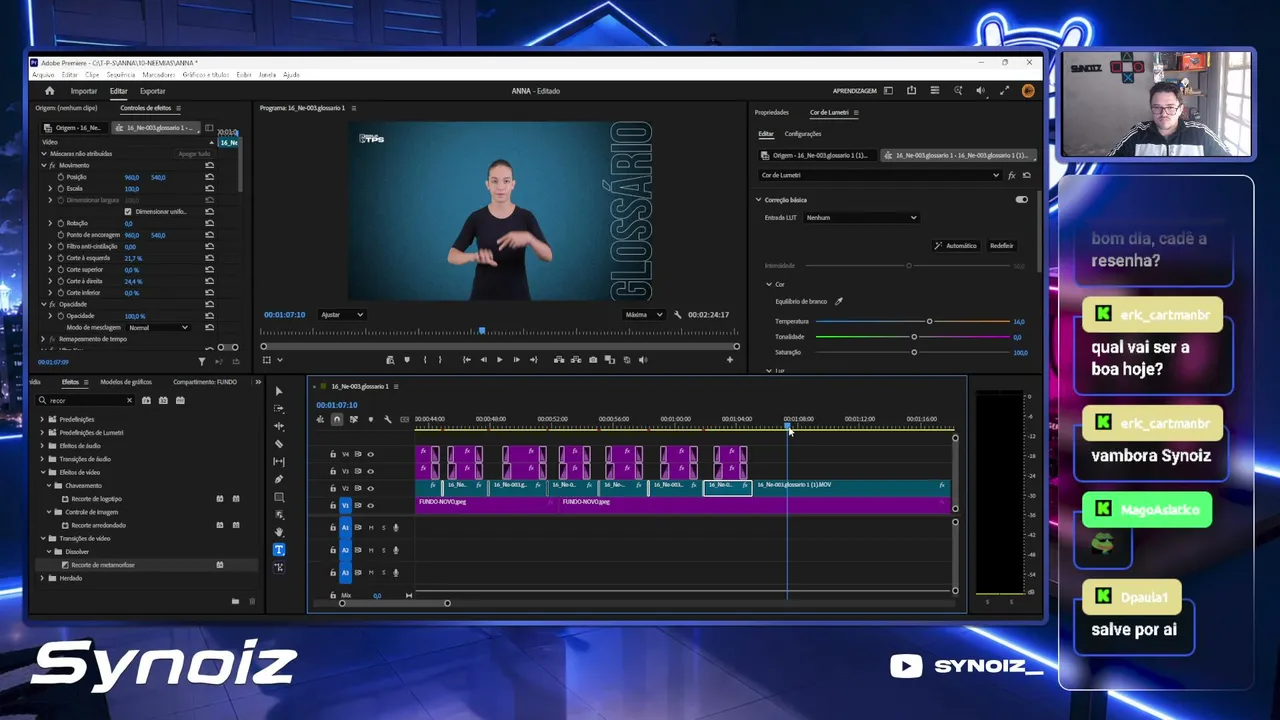Open the program monitor button editor plus
The height and width of the screenshot is (720, 1280).
(x=730, y=360)
